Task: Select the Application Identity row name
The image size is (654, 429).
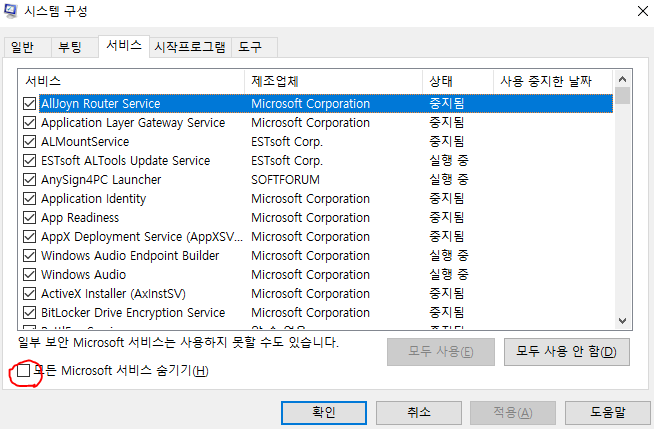Action: (93, 198)
